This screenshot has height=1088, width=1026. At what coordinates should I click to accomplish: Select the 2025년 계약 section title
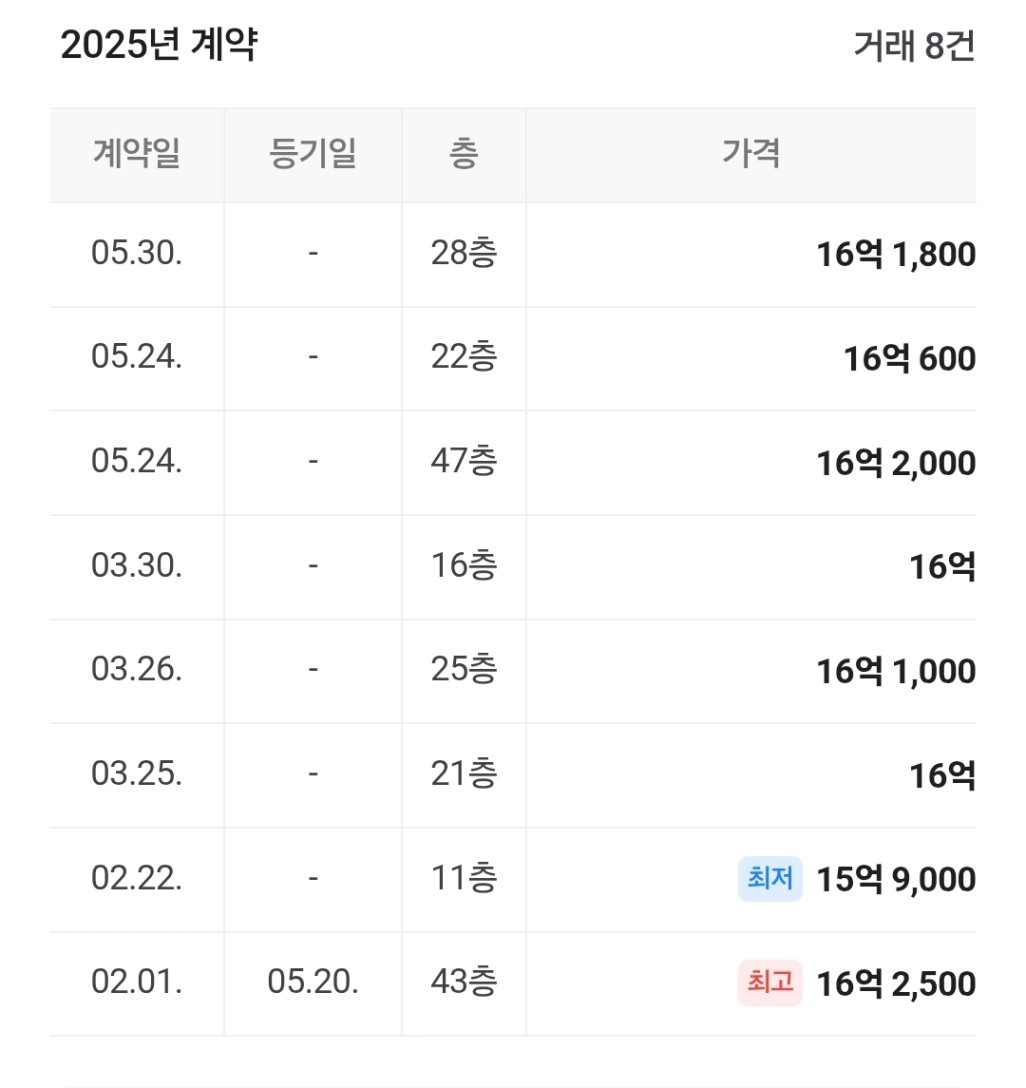point(159,45)
